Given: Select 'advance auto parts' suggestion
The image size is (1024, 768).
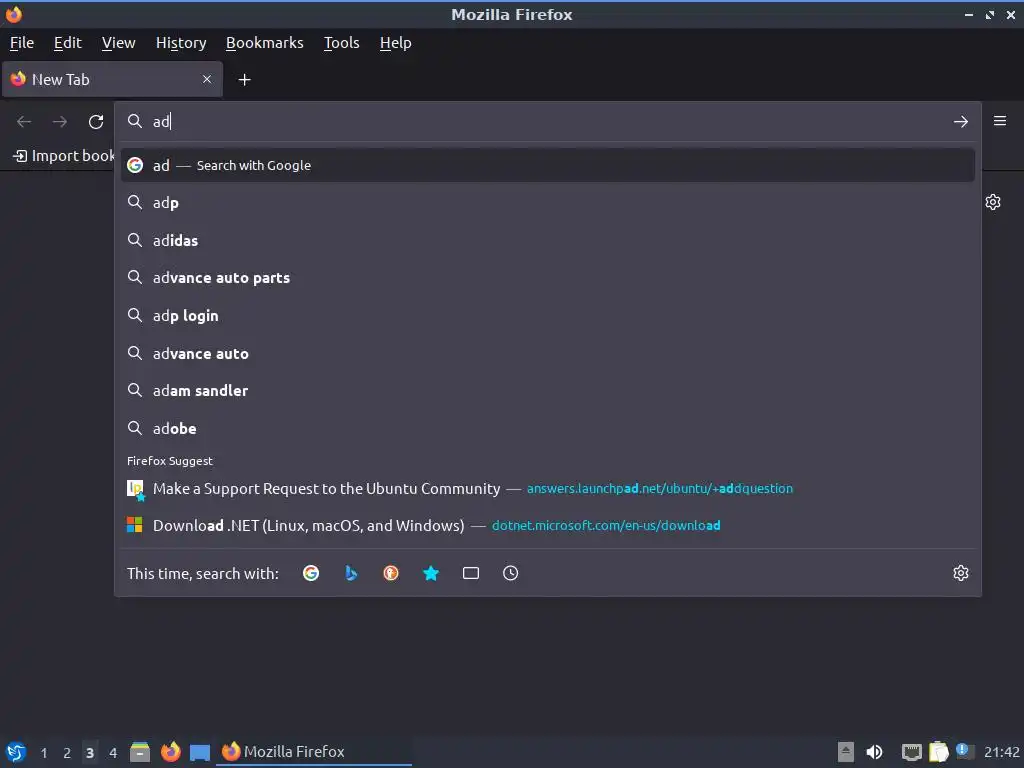Looking at the screenshot, I should coord(548,278).
